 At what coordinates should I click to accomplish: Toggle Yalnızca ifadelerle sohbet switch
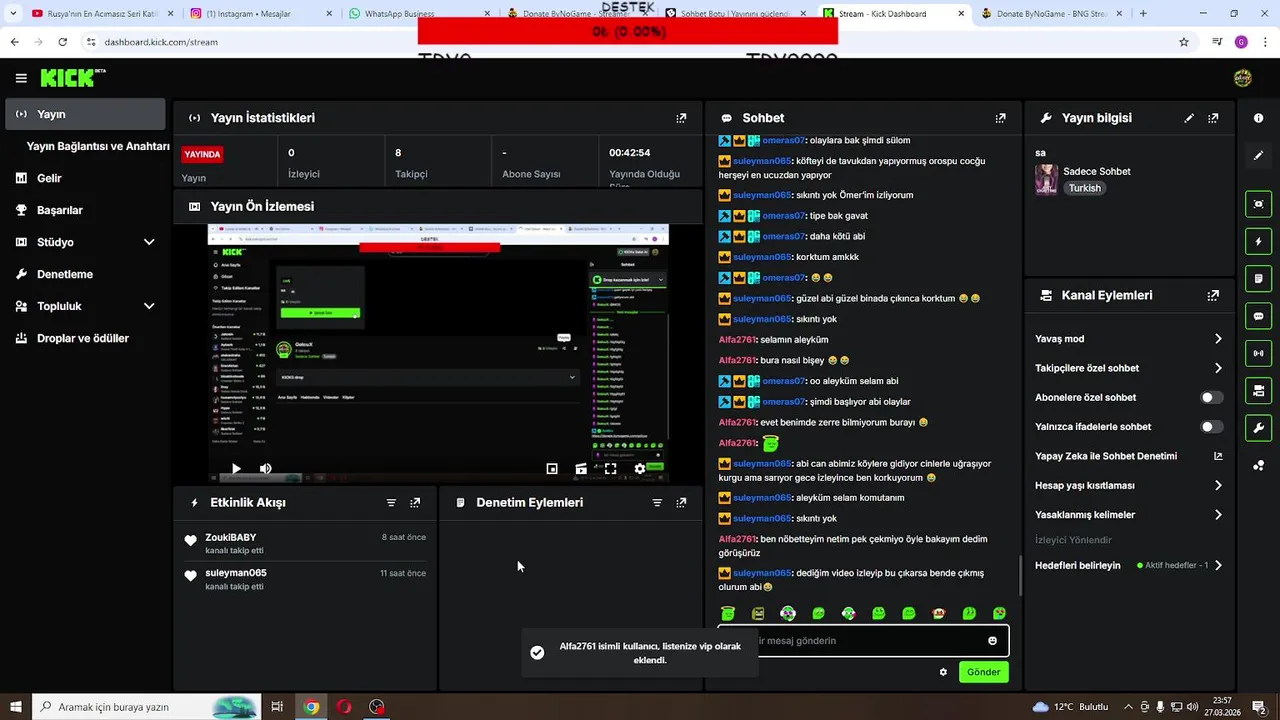click(1211, 427)
